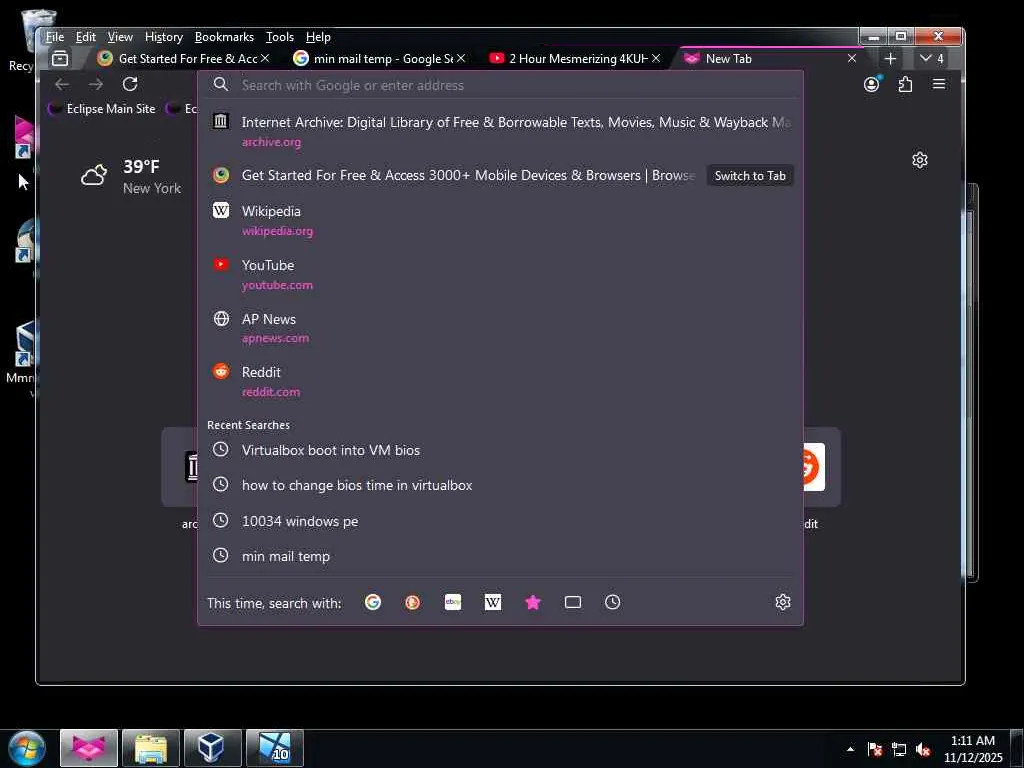
Task: Open the VirtualBox taskbar icon
Action: coord(212,748)
